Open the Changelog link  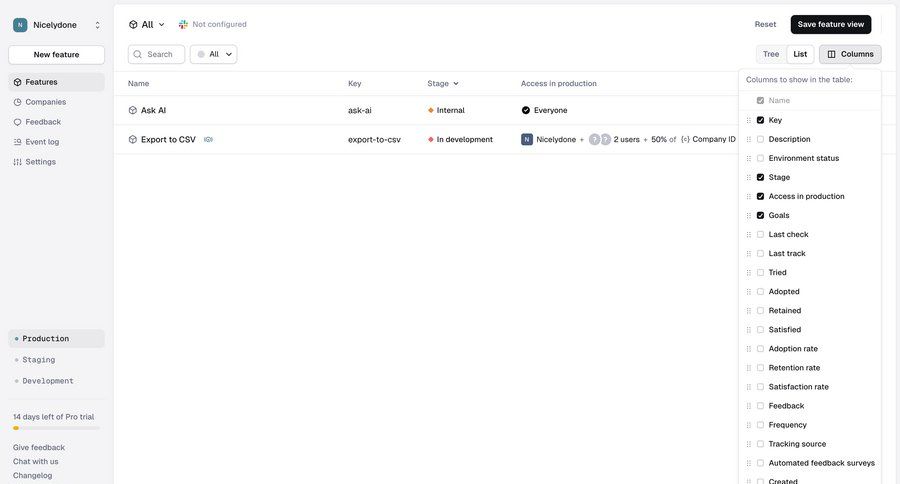pyautogui.click(x=33, y=475)
